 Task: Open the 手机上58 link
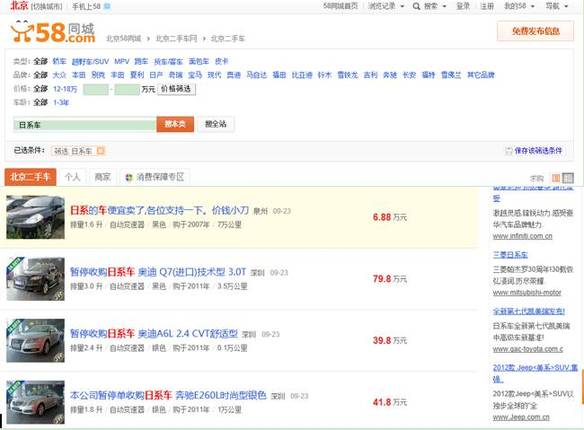click(x=86, y=6)
